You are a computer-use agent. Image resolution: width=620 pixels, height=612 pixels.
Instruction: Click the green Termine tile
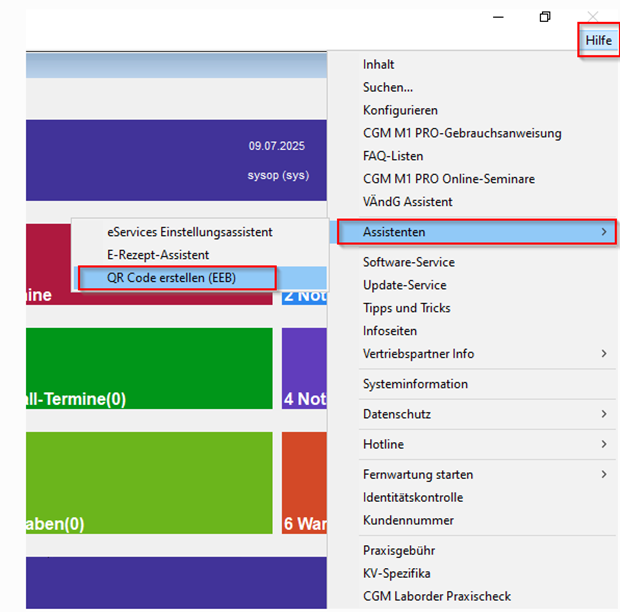click(150, 368)
